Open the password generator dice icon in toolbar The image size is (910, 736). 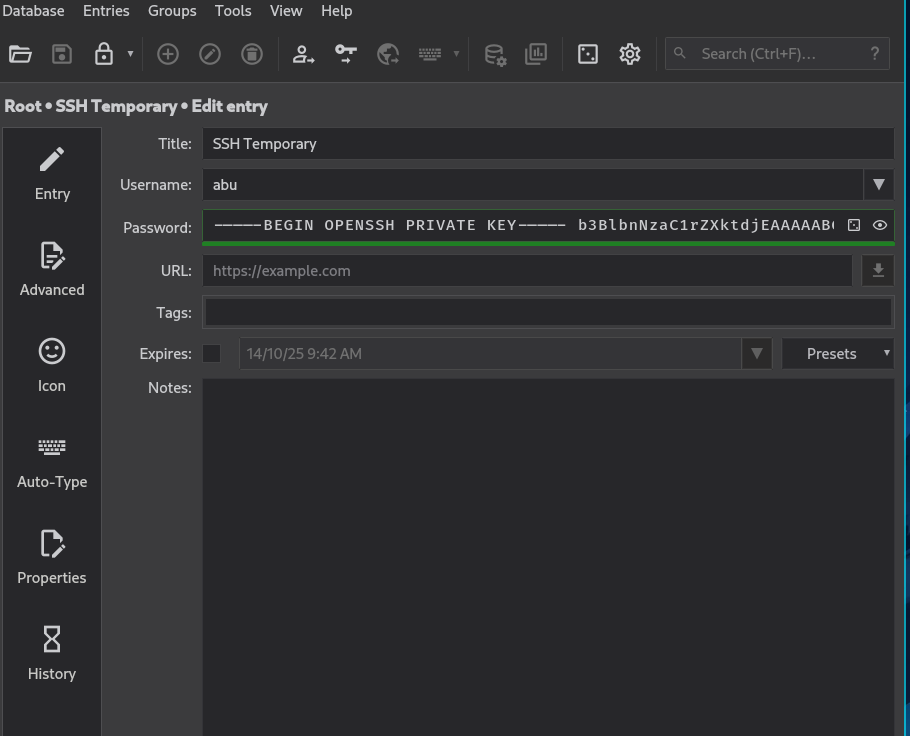click(588, 54)
